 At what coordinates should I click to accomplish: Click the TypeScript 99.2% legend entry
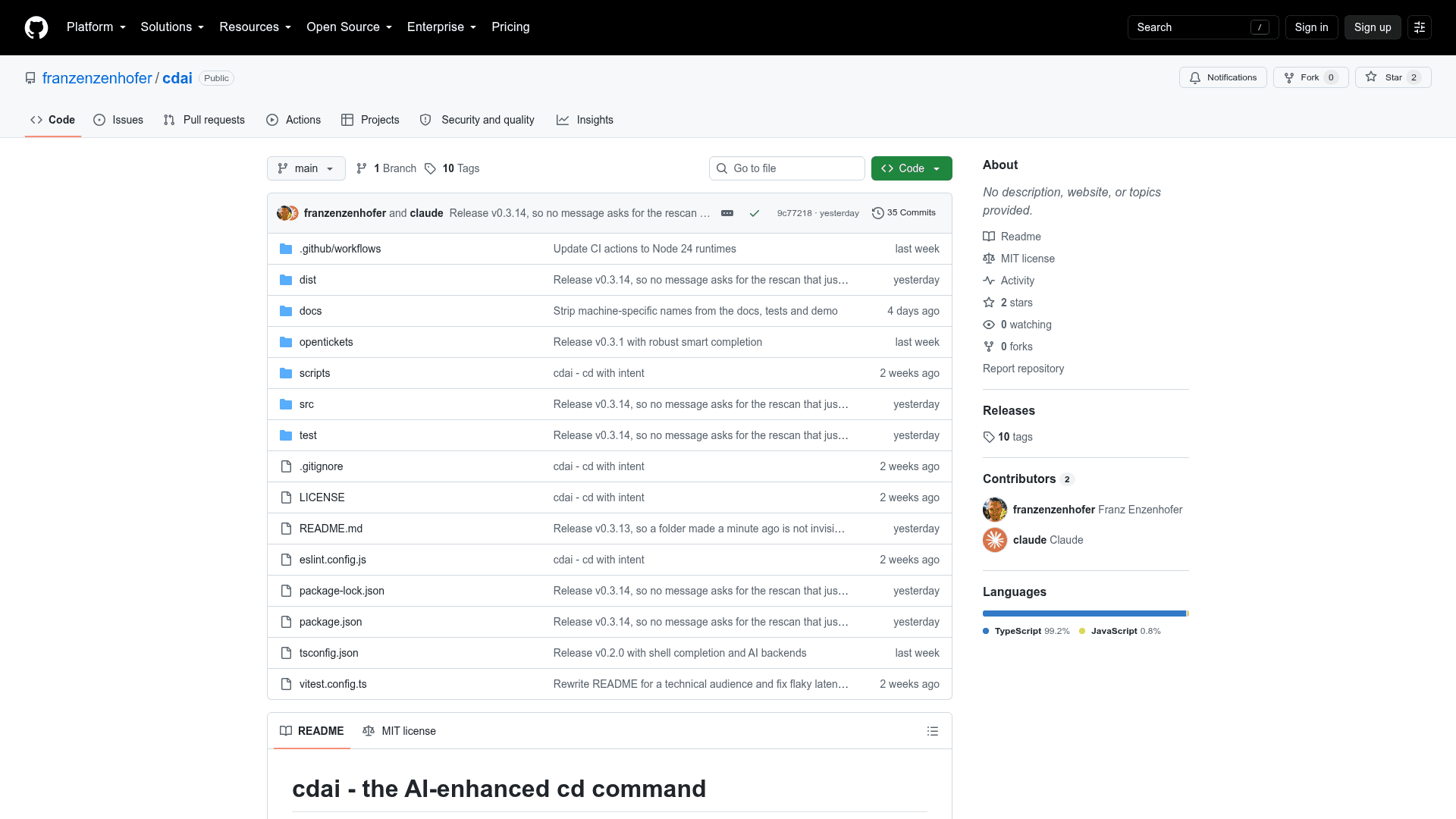click(1026, 631)
